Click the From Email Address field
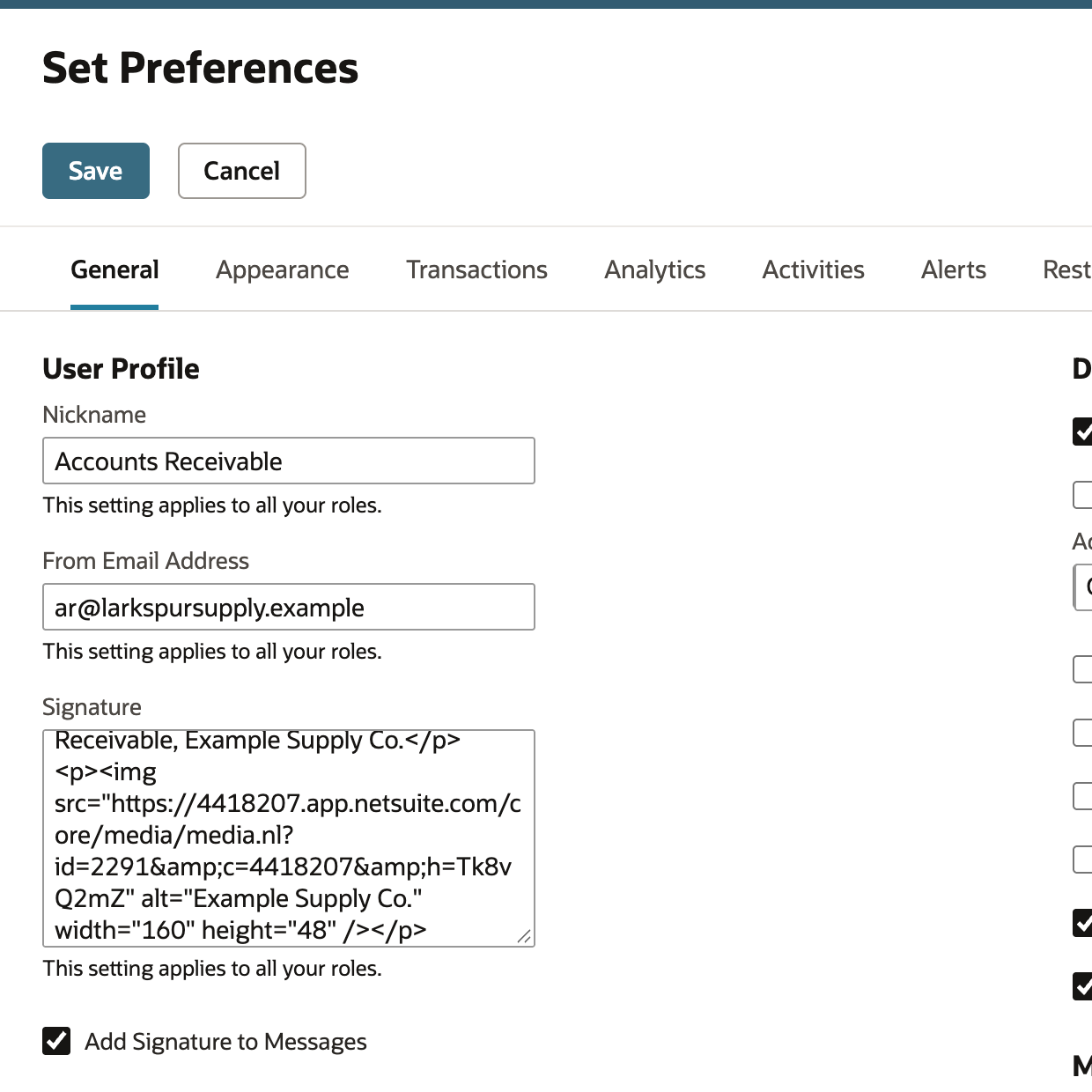Viewport: 1092px width, 1092px height. coord(289,607)
